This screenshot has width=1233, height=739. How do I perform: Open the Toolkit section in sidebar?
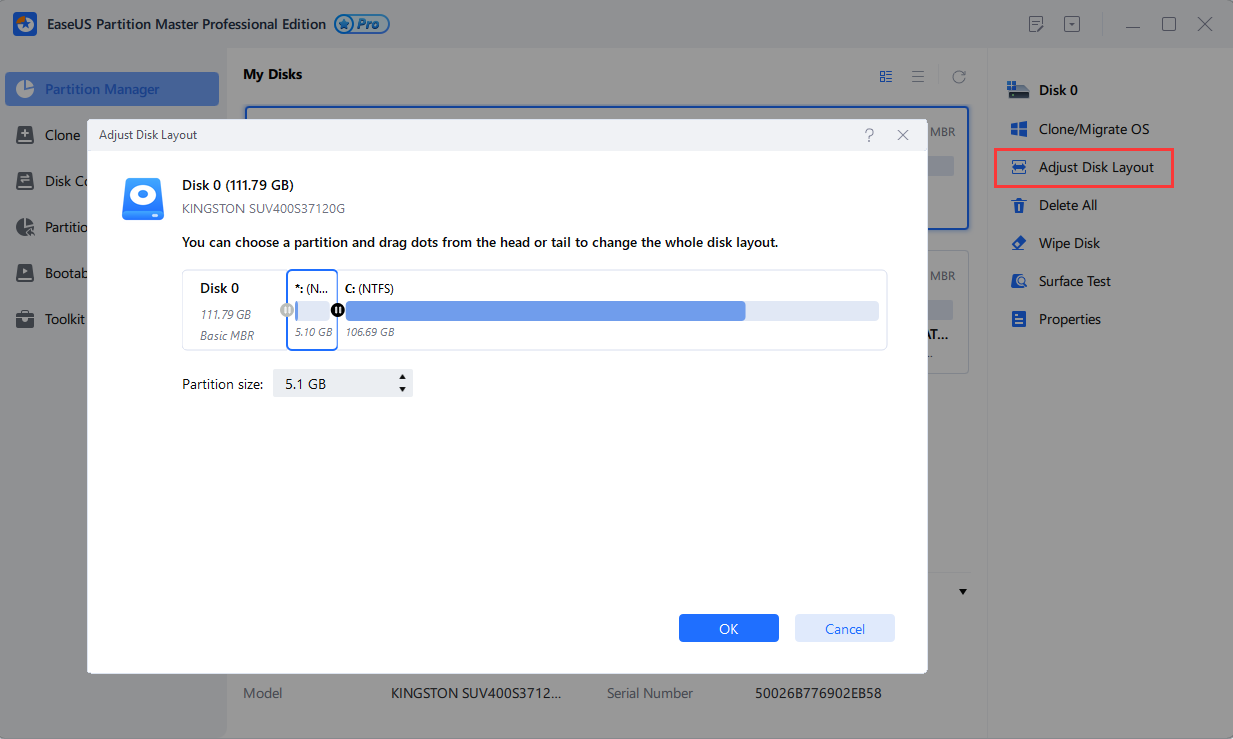27,320
